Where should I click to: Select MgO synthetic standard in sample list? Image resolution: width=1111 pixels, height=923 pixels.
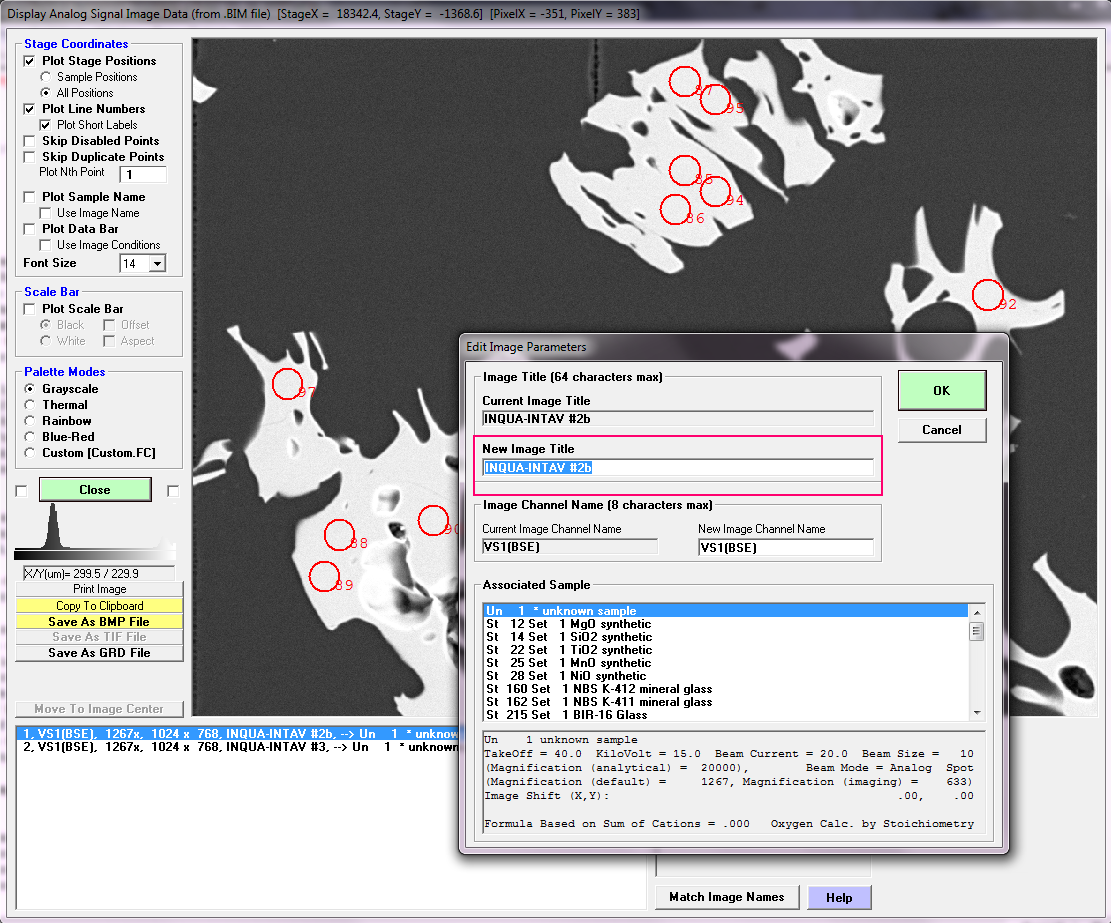(x=568, y=624)
